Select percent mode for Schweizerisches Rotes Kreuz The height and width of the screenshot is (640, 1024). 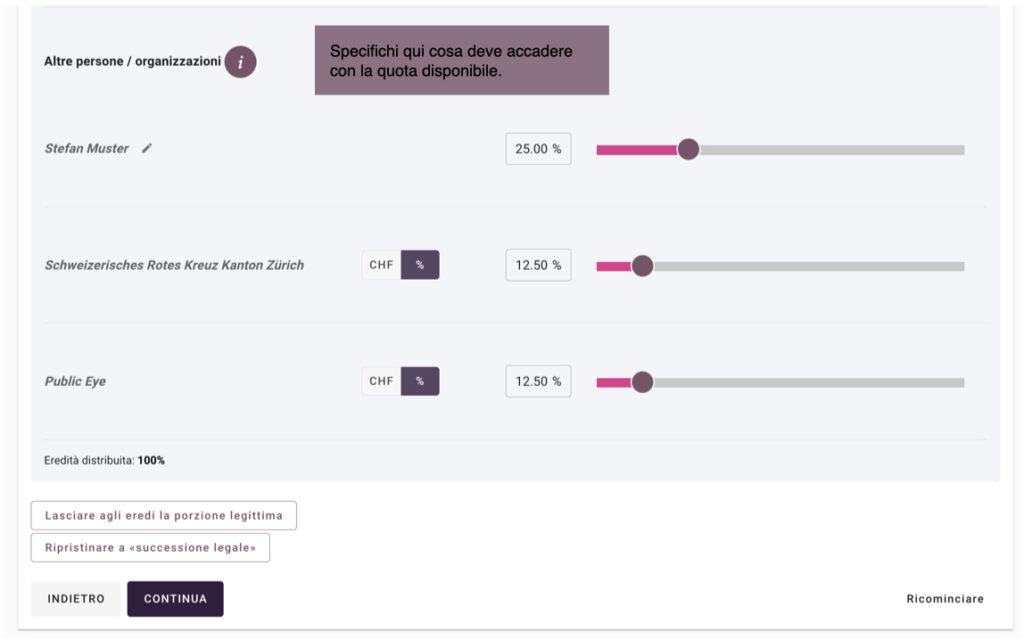click(x=420, y=265)
